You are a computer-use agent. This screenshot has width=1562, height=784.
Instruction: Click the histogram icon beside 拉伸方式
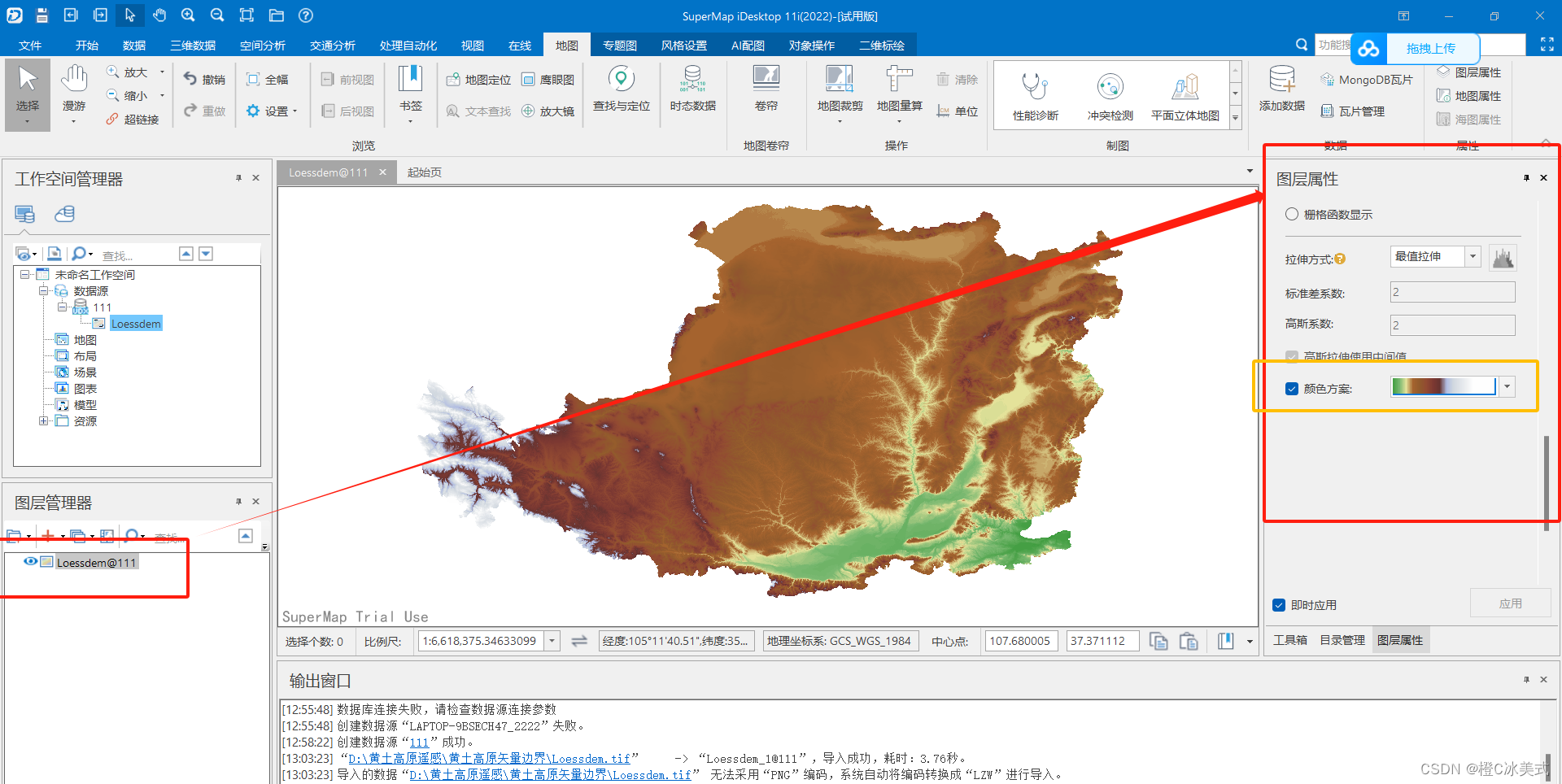pyautogui.click(x=1503, y=257)
